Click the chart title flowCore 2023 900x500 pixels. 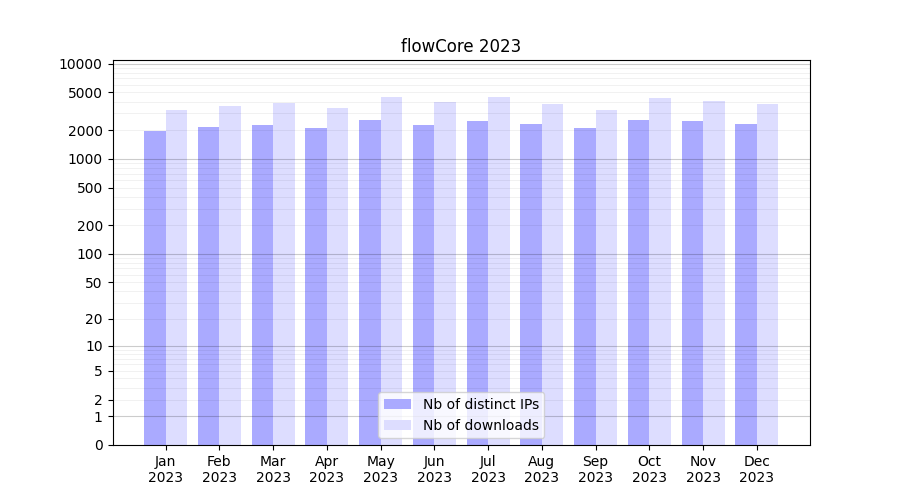click(x=460, y=46)
